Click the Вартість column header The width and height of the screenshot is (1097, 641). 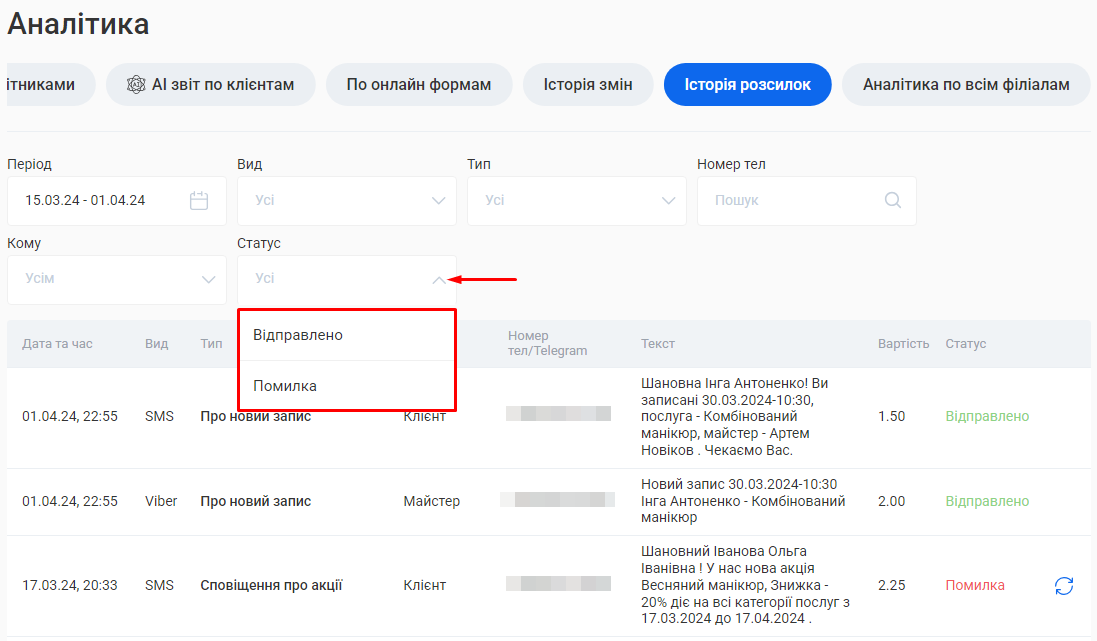(x=903, y=344)
